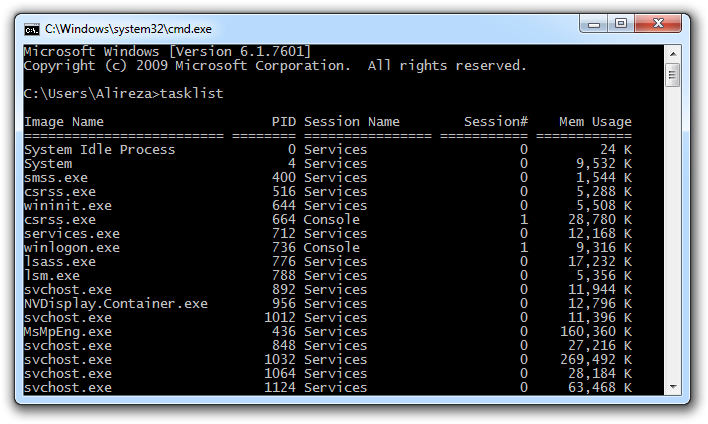Click the Mem Usage column header
This screenshot has height=424, width=708.
tap(595, 121)
